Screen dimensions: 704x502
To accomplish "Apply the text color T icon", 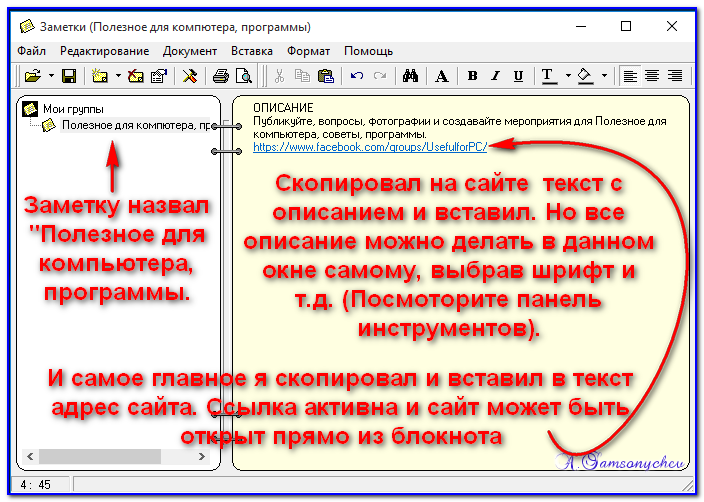I will click(x=549, y=76).
